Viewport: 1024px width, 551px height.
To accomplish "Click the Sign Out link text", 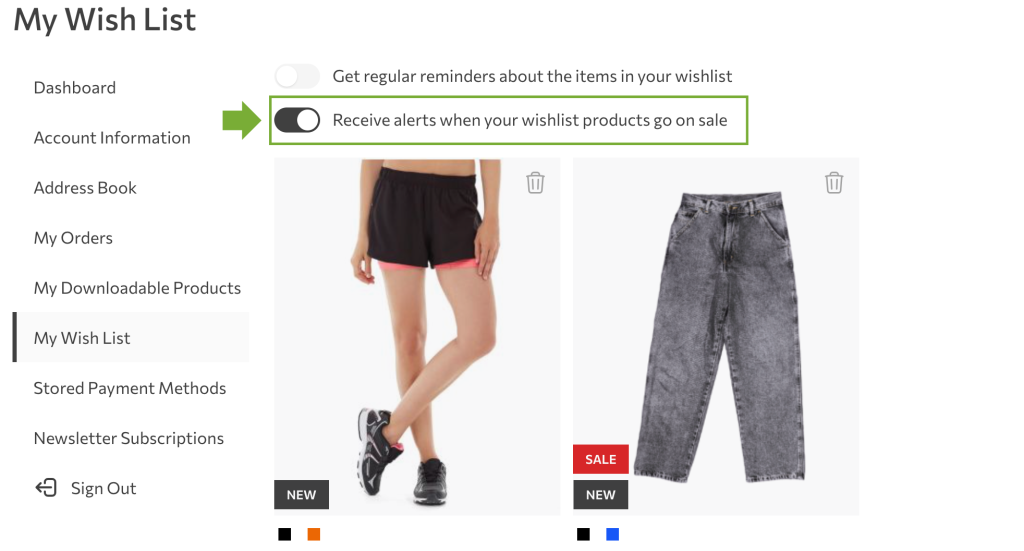I will click(x=103, y=488).
